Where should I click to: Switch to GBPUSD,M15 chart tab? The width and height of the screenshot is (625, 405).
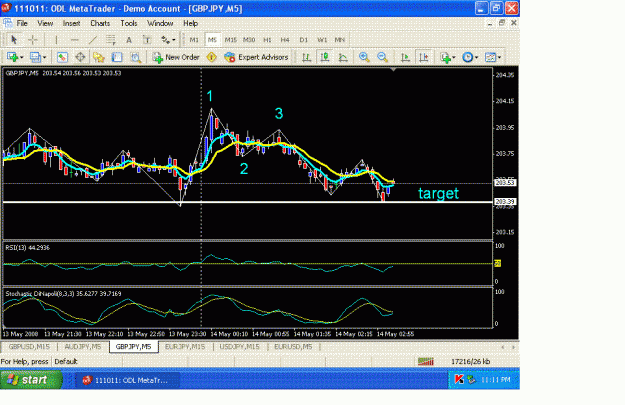coord(29,347)
